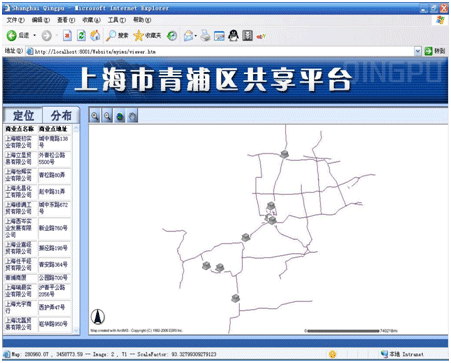This screenshot has height=363, width=451.
Task: Select the 青浦商厦 row name cell
Action: [21, 278]
